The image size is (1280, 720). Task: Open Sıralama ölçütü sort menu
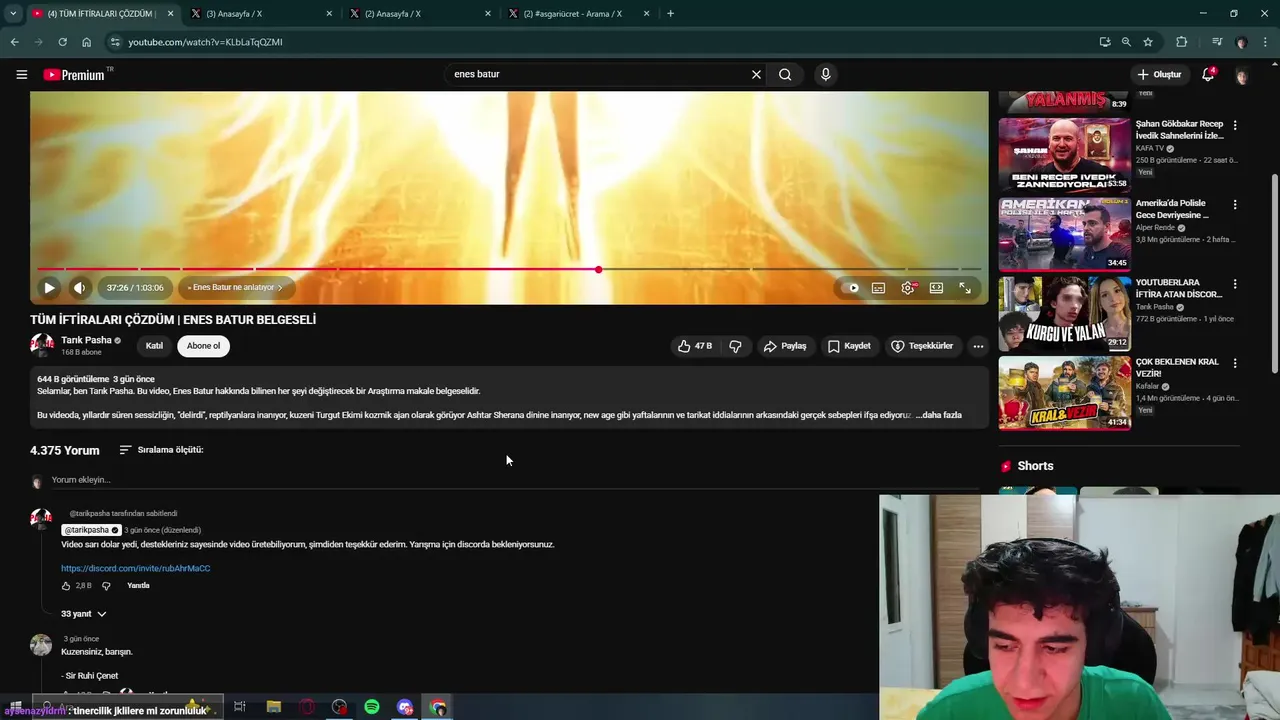pos(161,450)
